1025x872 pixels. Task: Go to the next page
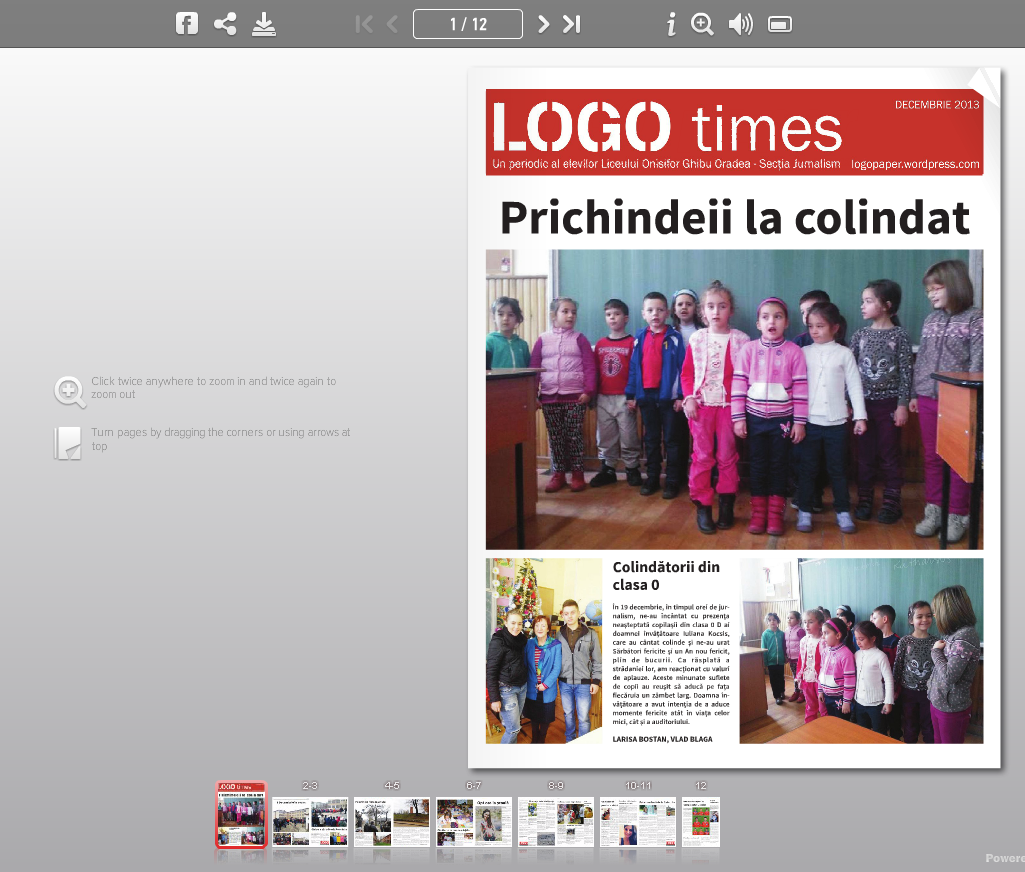(x=543, y=24)
